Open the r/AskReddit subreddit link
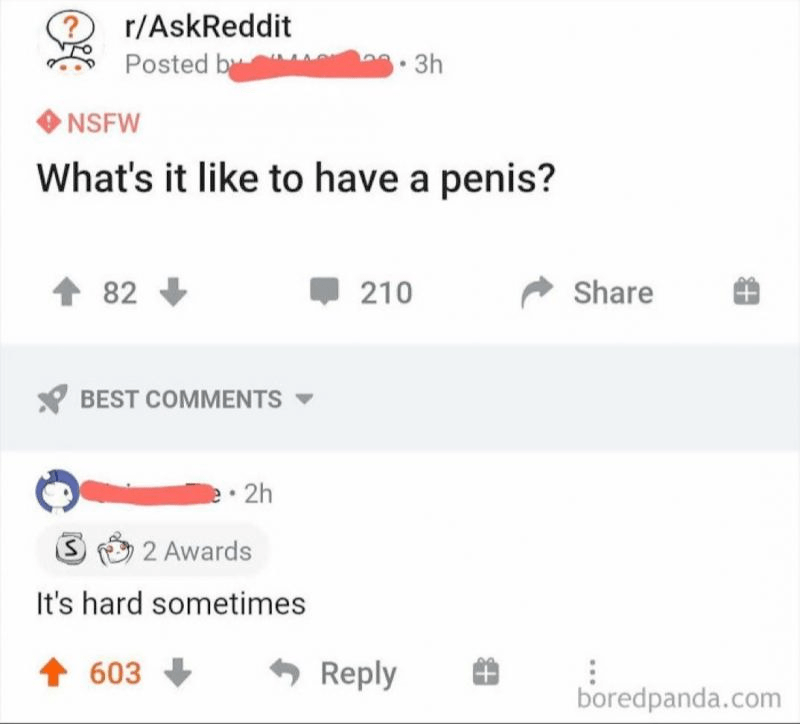The width and height of the screenshot is (800, 724). click(x=208, y=27)
